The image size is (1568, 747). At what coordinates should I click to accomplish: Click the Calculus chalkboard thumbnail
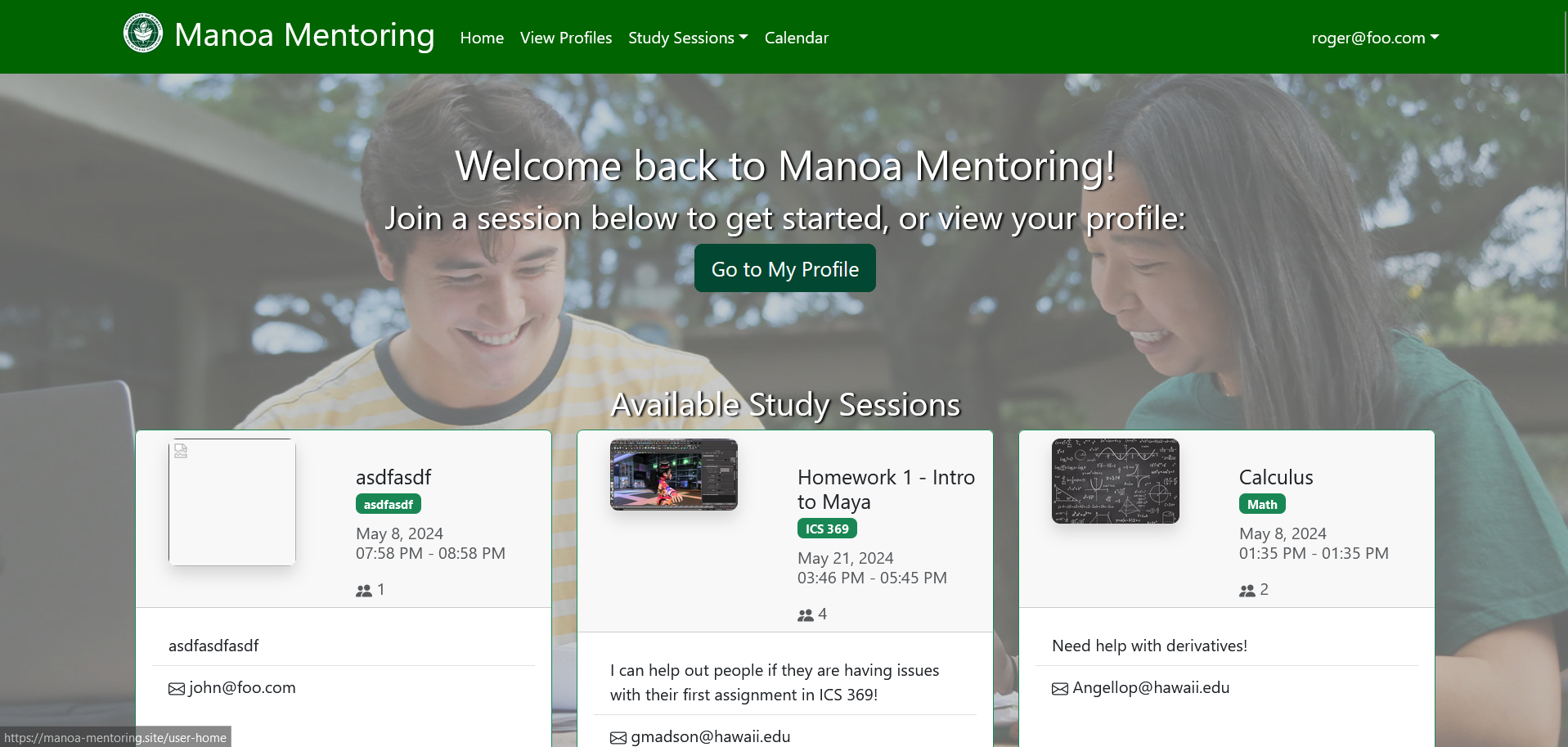pyautogui.click(x=1116, y=481)
